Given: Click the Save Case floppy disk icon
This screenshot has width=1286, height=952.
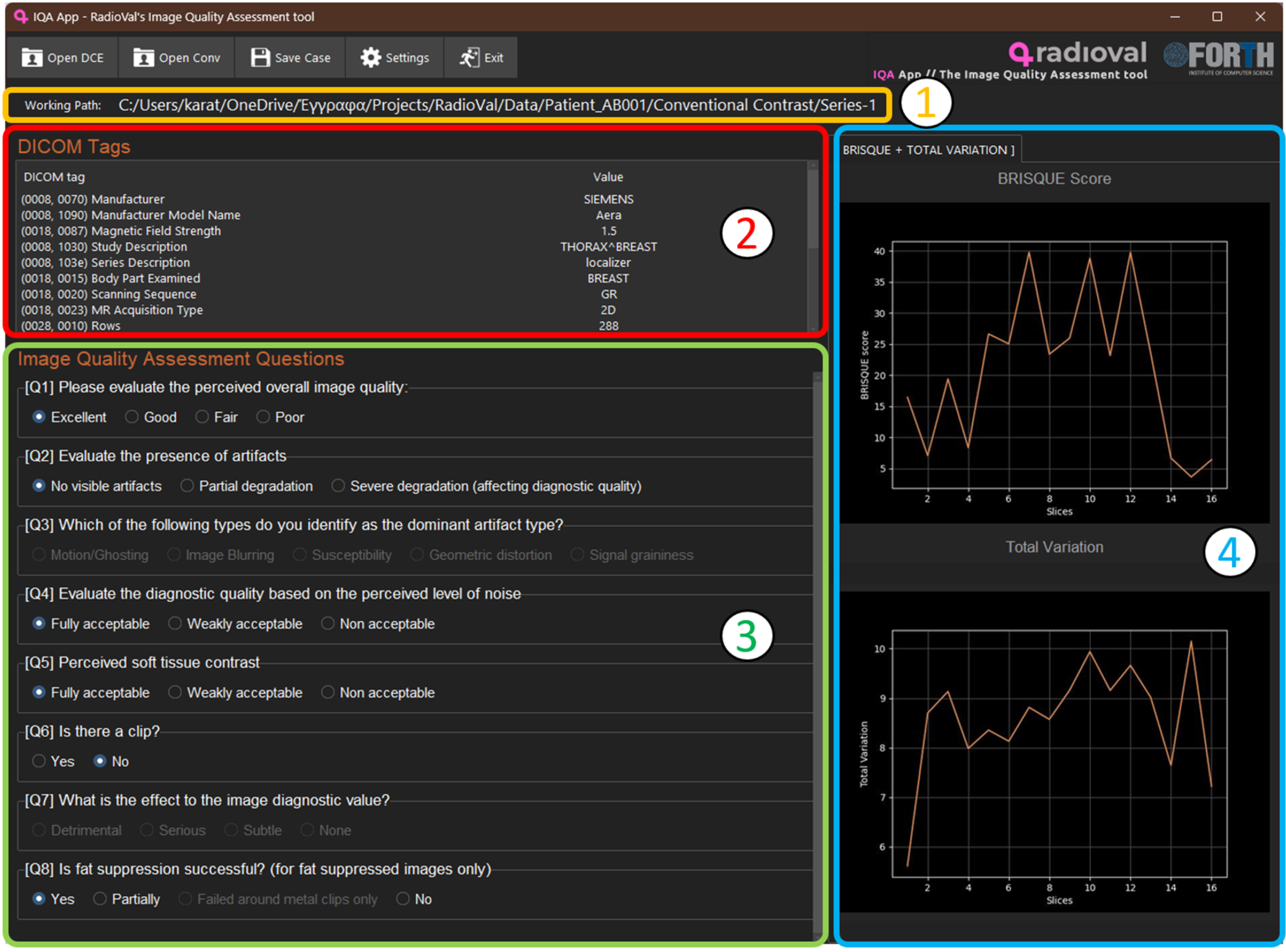Looking at the screenshot, I should click(x=260, y=58).
